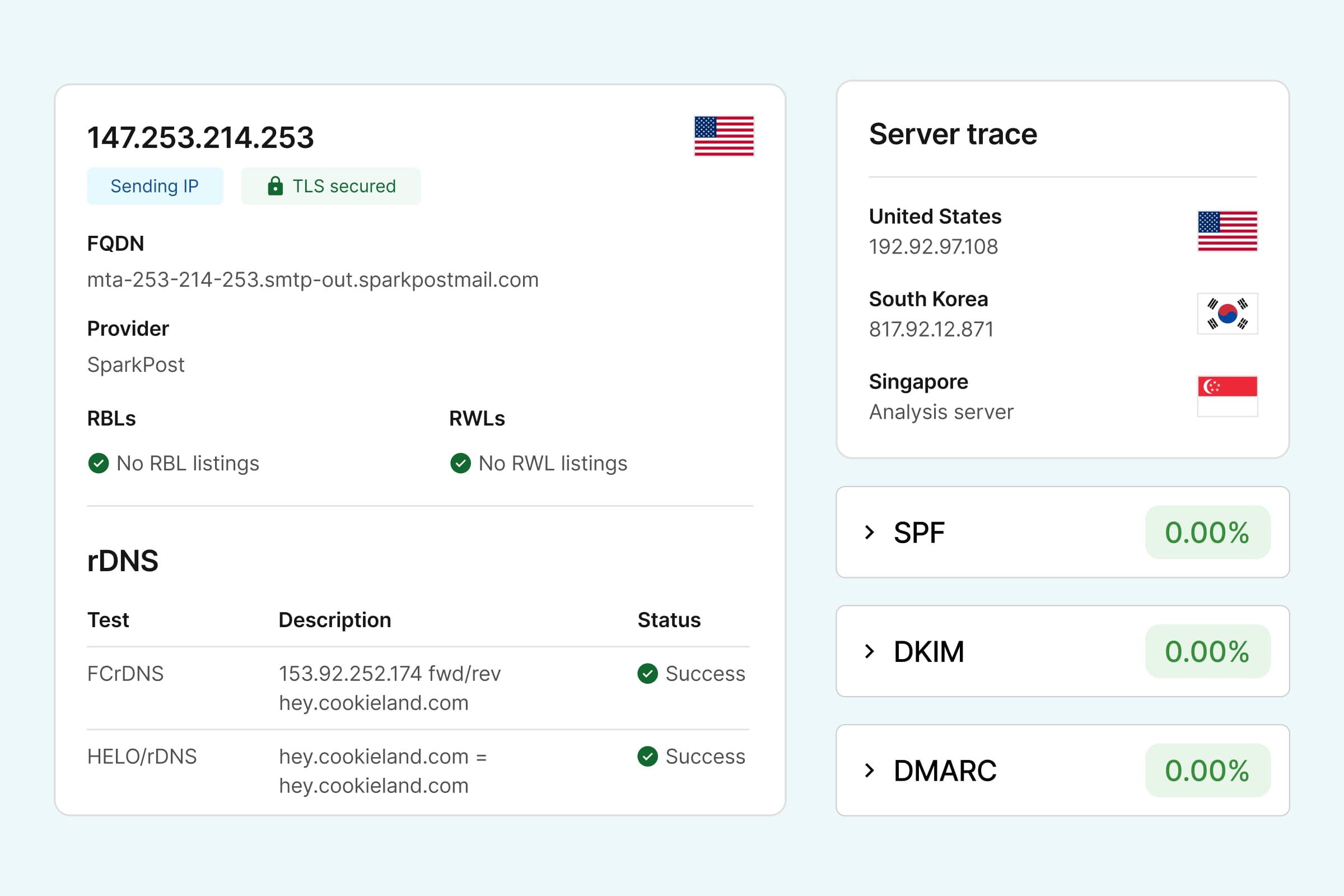The width and height of the screenshot is (1344, 896).
Task: Click the FCrDNS Success check icon
Action: (647, 674)
